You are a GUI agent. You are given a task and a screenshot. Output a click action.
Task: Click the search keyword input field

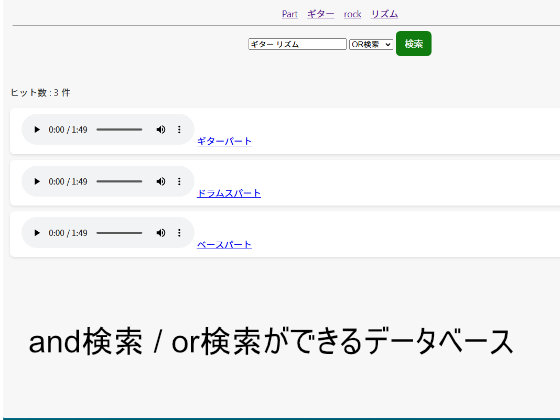[297, 44]
